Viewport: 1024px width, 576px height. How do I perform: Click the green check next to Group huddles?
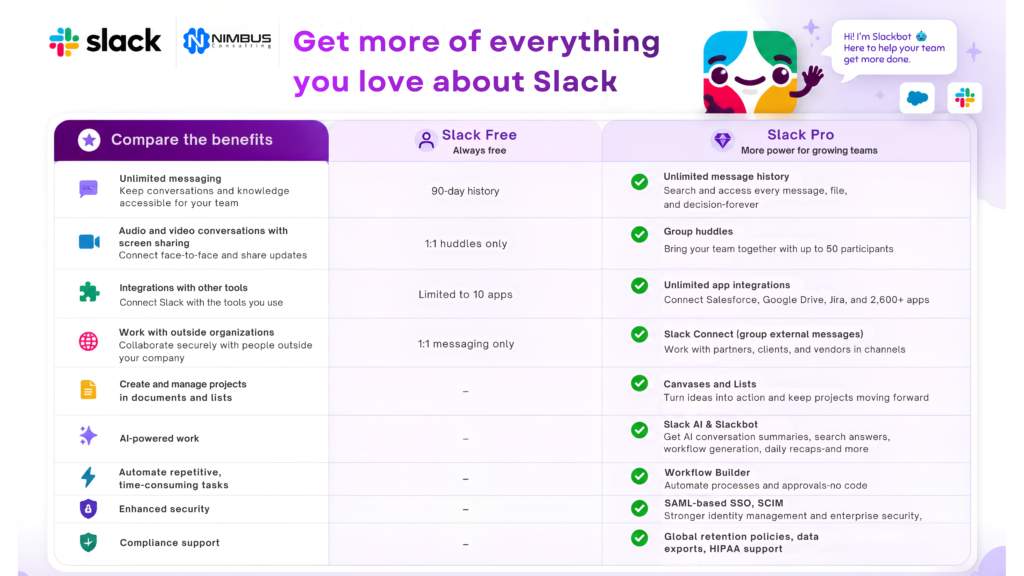click(639, 234)
